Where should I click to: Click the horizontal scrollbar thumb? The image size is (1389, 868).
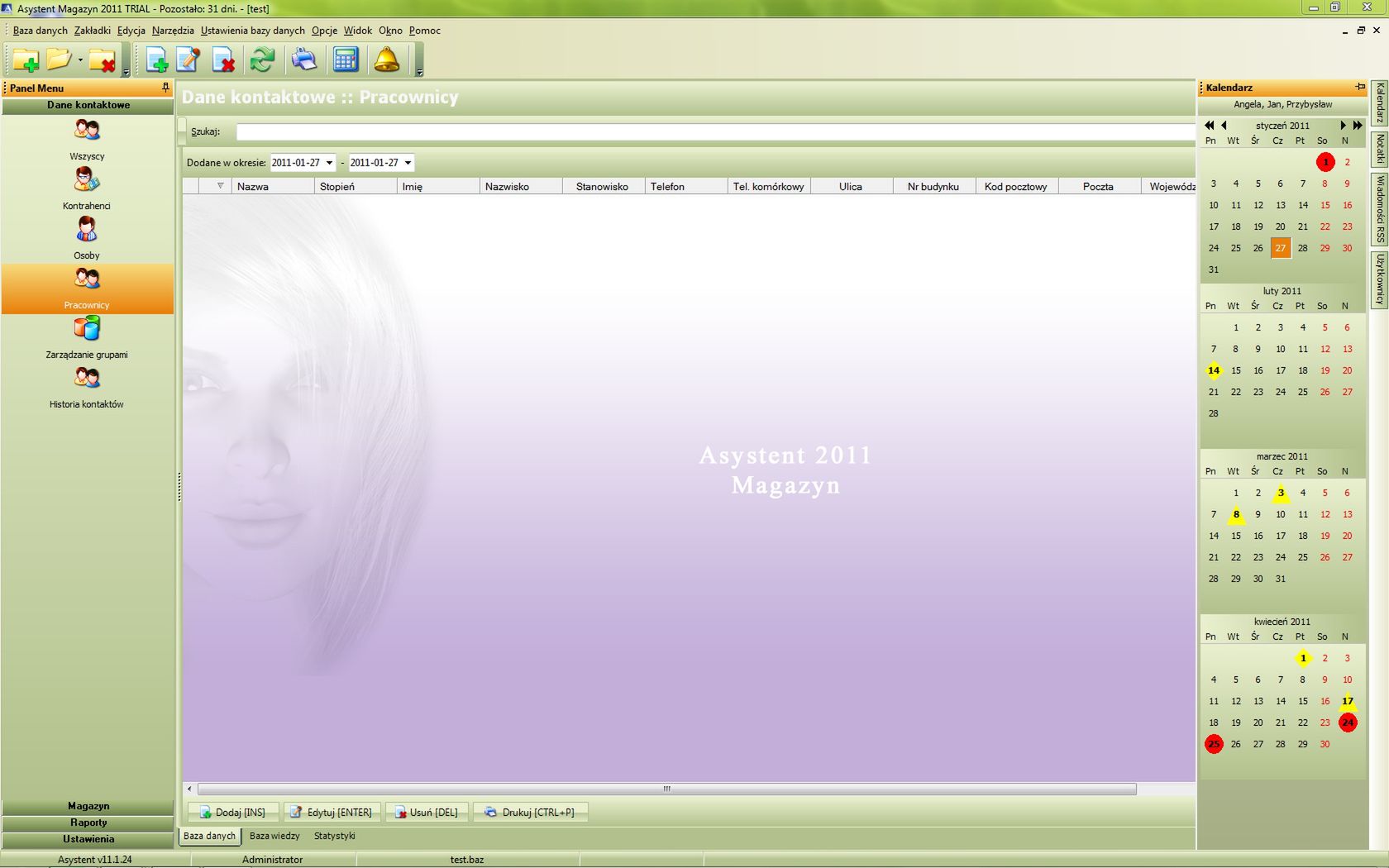click(x=666, y=789)
